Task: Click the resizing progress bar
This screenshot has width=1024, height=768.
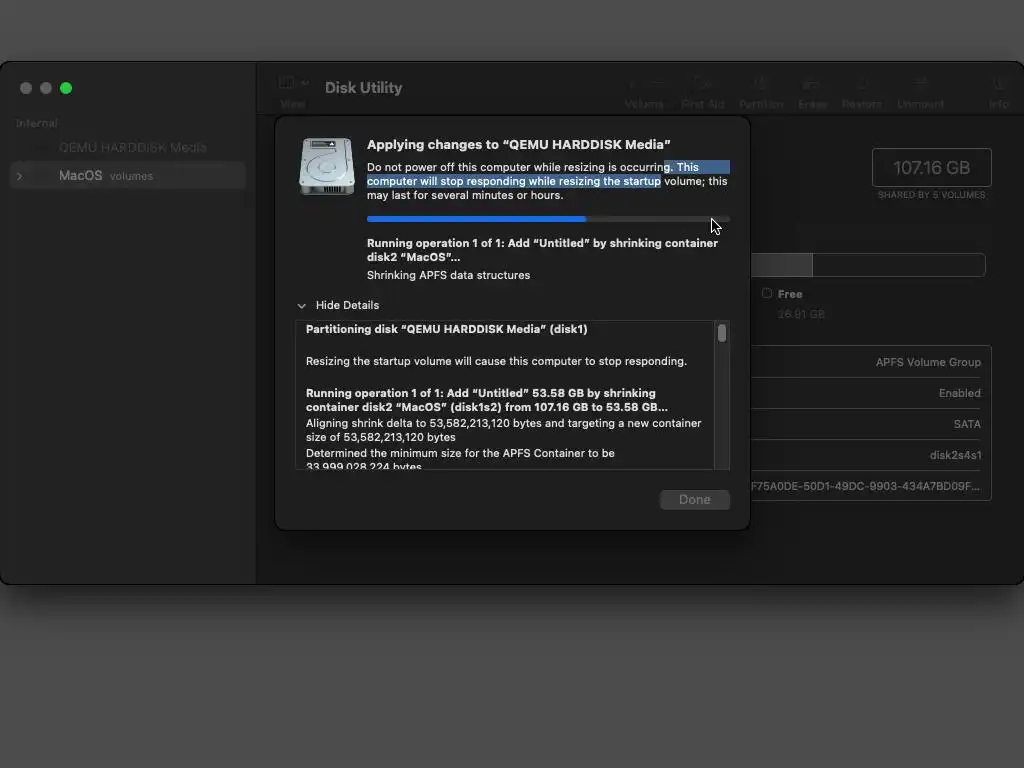Action: pos(548,219)
